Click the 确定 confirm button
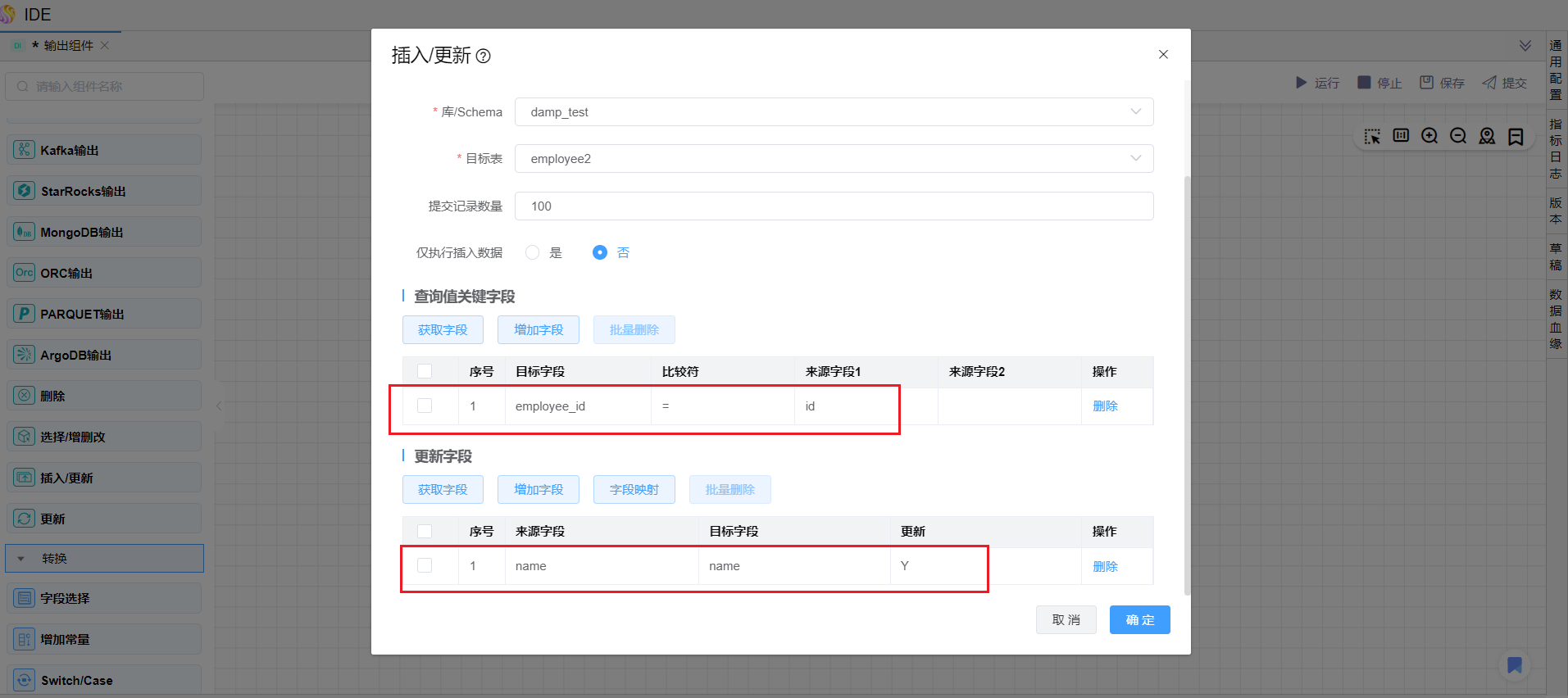The height and width of the screenshot is (698, 1568). pos(1139,620)
